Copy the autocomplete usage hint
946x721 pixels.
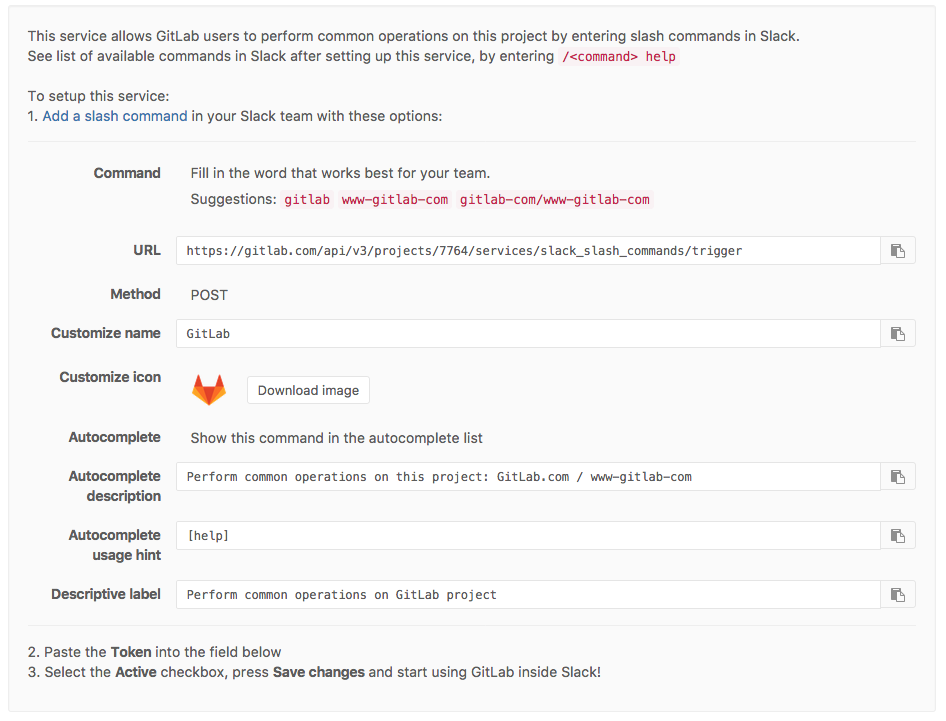pyautogui.click(x=897, y=535)
